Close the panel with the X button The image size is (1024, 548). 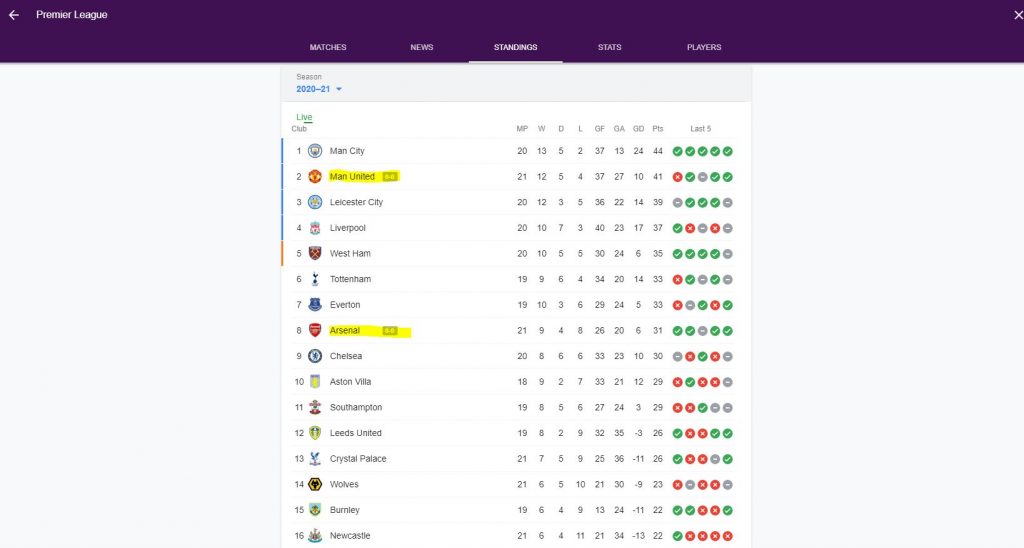point(1017,15)
